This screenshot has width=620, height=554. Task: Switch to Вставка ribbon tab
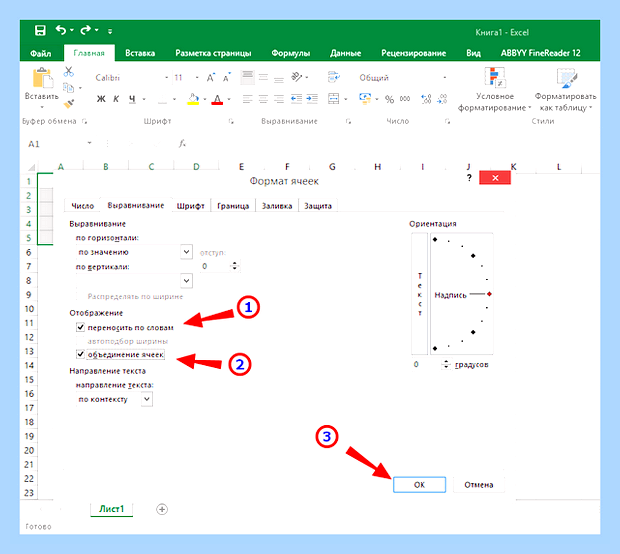140,53
